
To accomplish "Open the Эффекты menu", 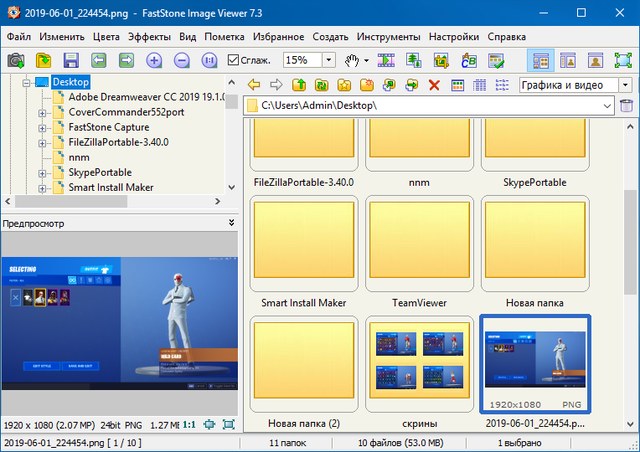I will click(149, 36).
